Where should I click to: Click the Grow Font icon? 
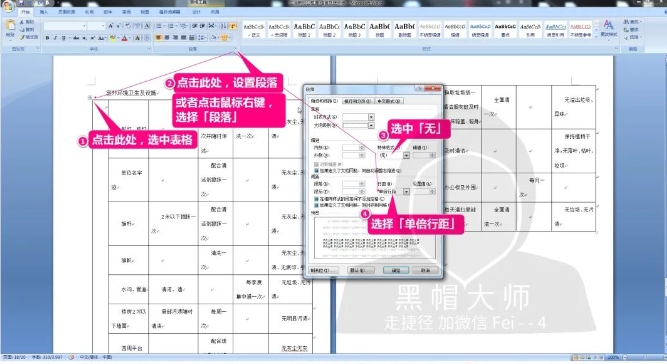(111, 26)
